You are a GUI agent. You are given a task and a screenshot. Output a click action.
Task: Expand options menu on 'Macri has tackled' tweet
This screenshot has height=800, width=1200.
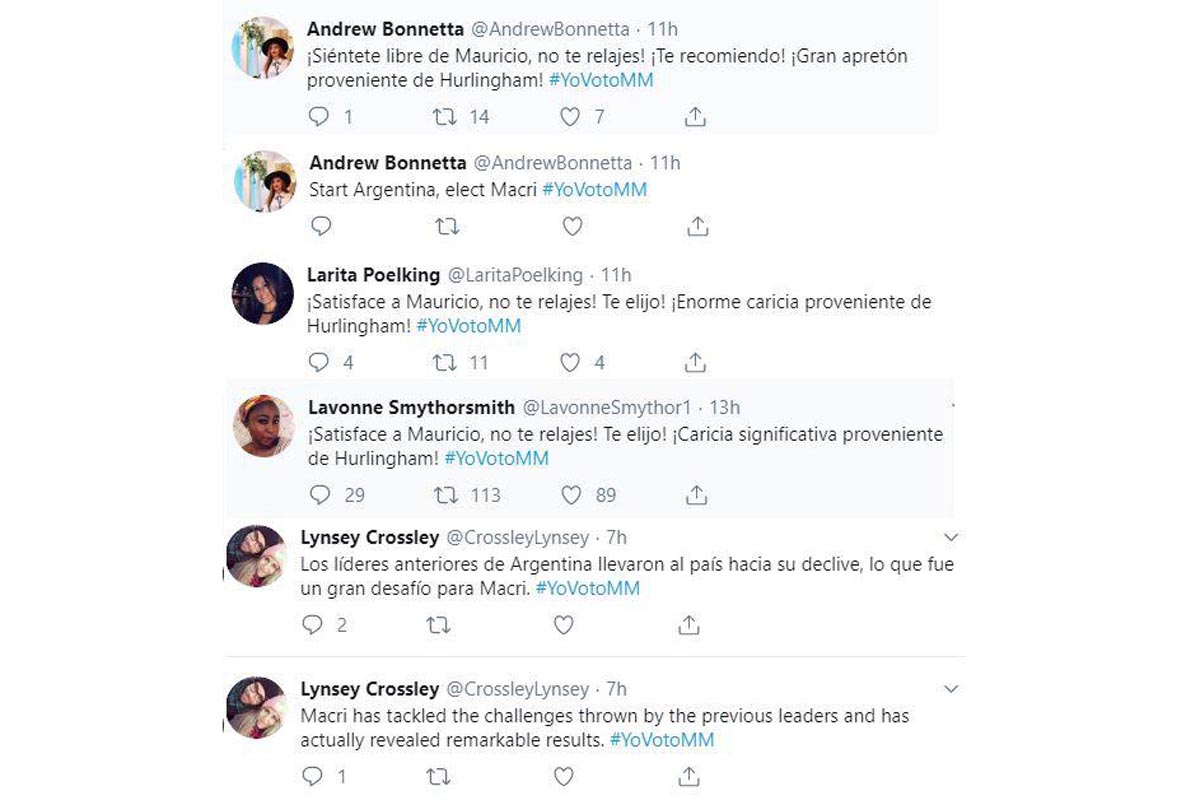951,689
